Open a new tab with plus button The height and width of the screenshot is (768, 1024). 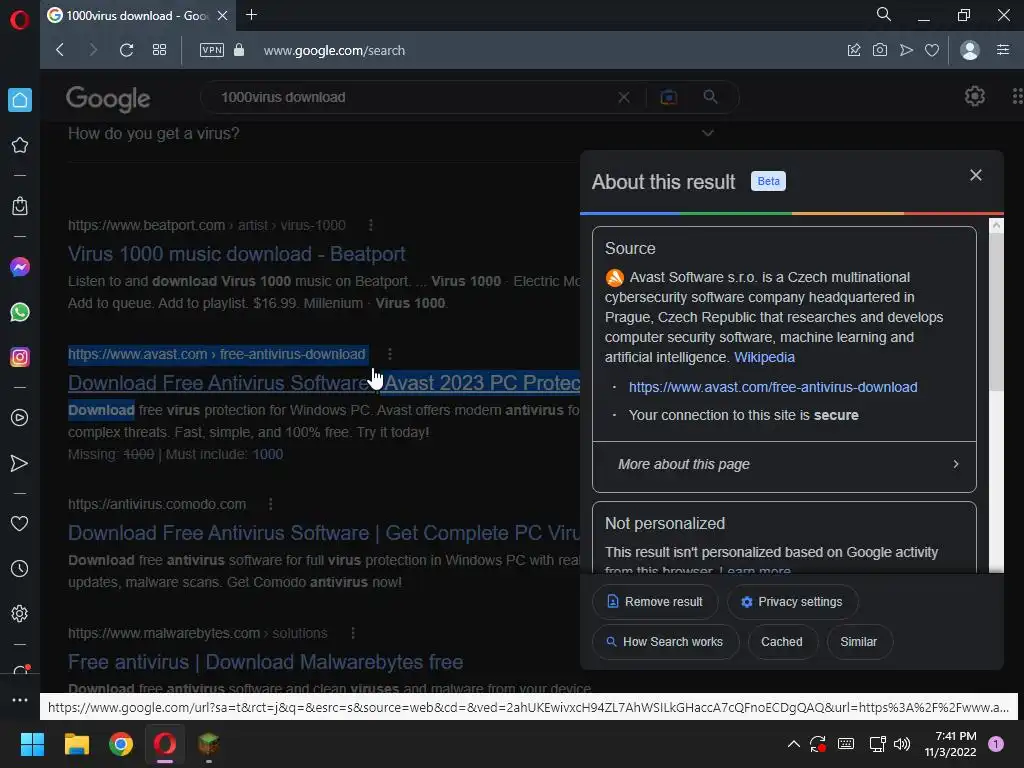coord(251,14)
